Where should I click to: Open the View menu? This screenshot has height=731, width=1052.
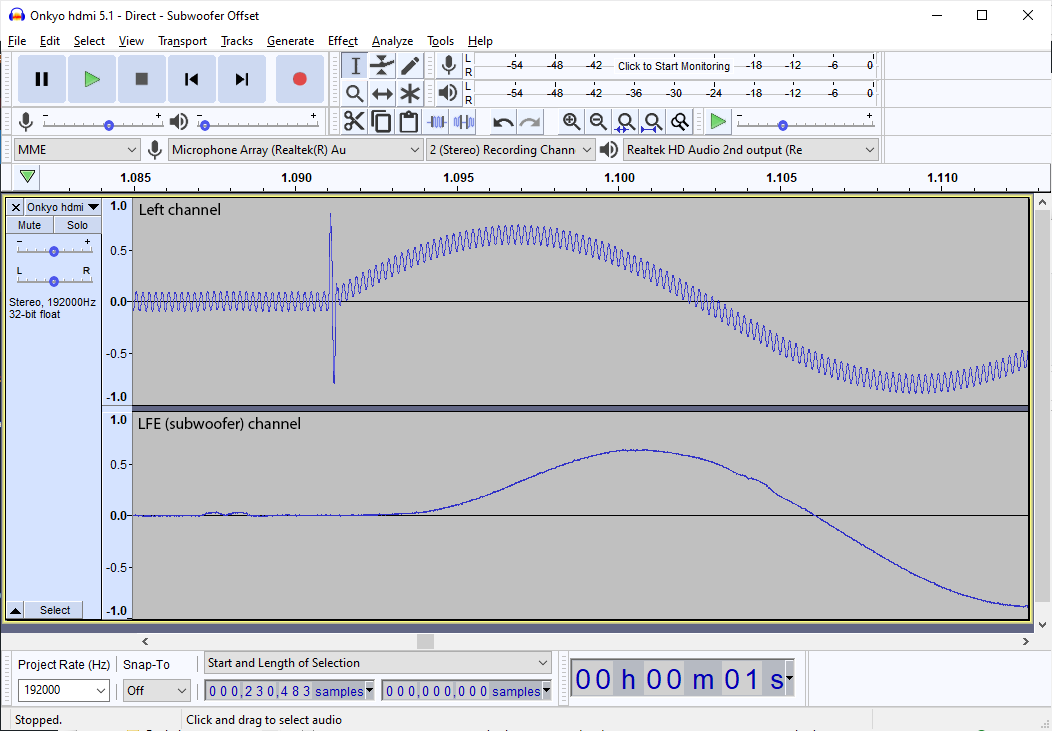click(131, 41)
